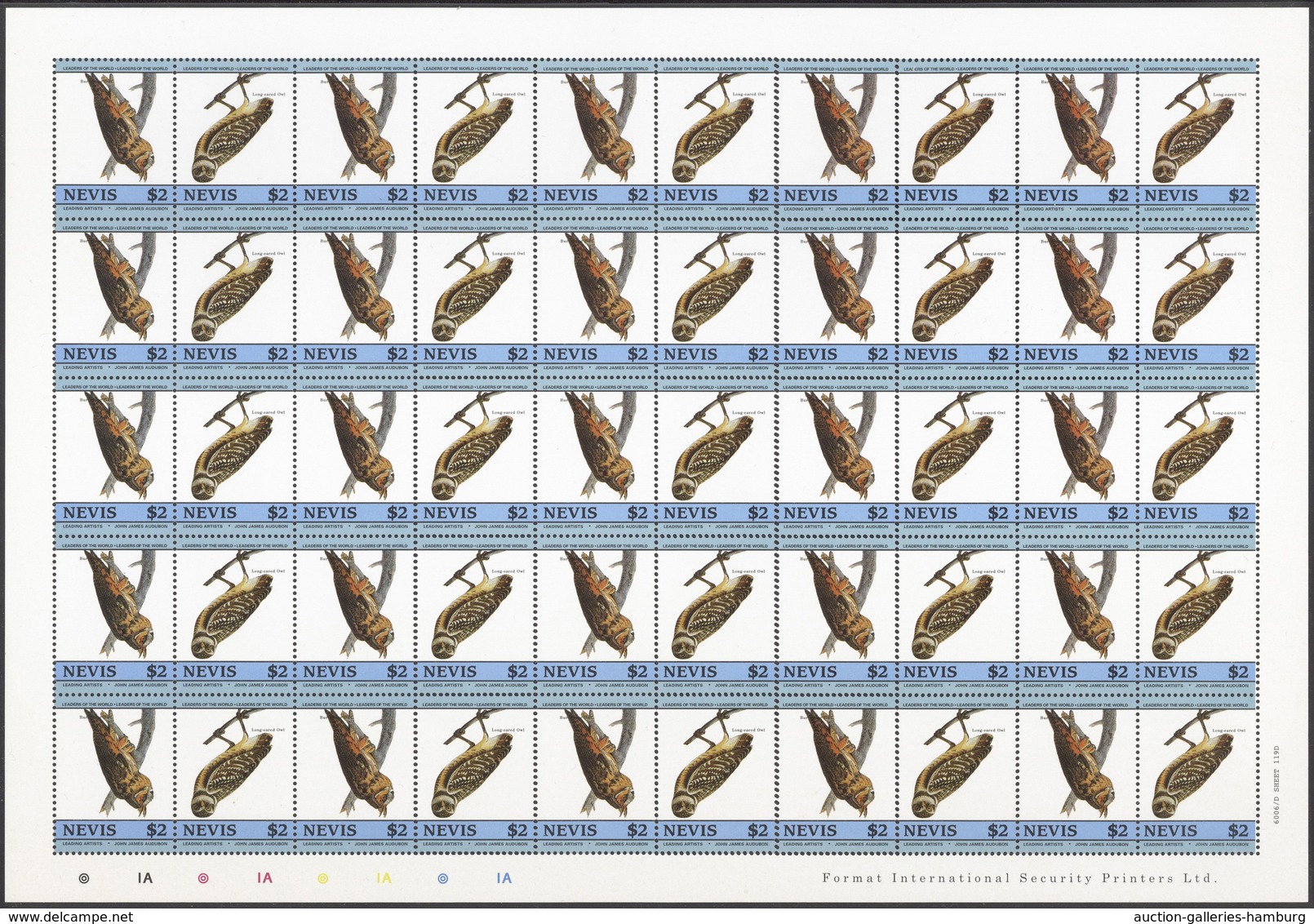Image resolution: width=1314 pixels, height=924 pixels.
Task: Select the Barn Owl stamp in the bottom-left corner
Action: [x=114, y=774]
